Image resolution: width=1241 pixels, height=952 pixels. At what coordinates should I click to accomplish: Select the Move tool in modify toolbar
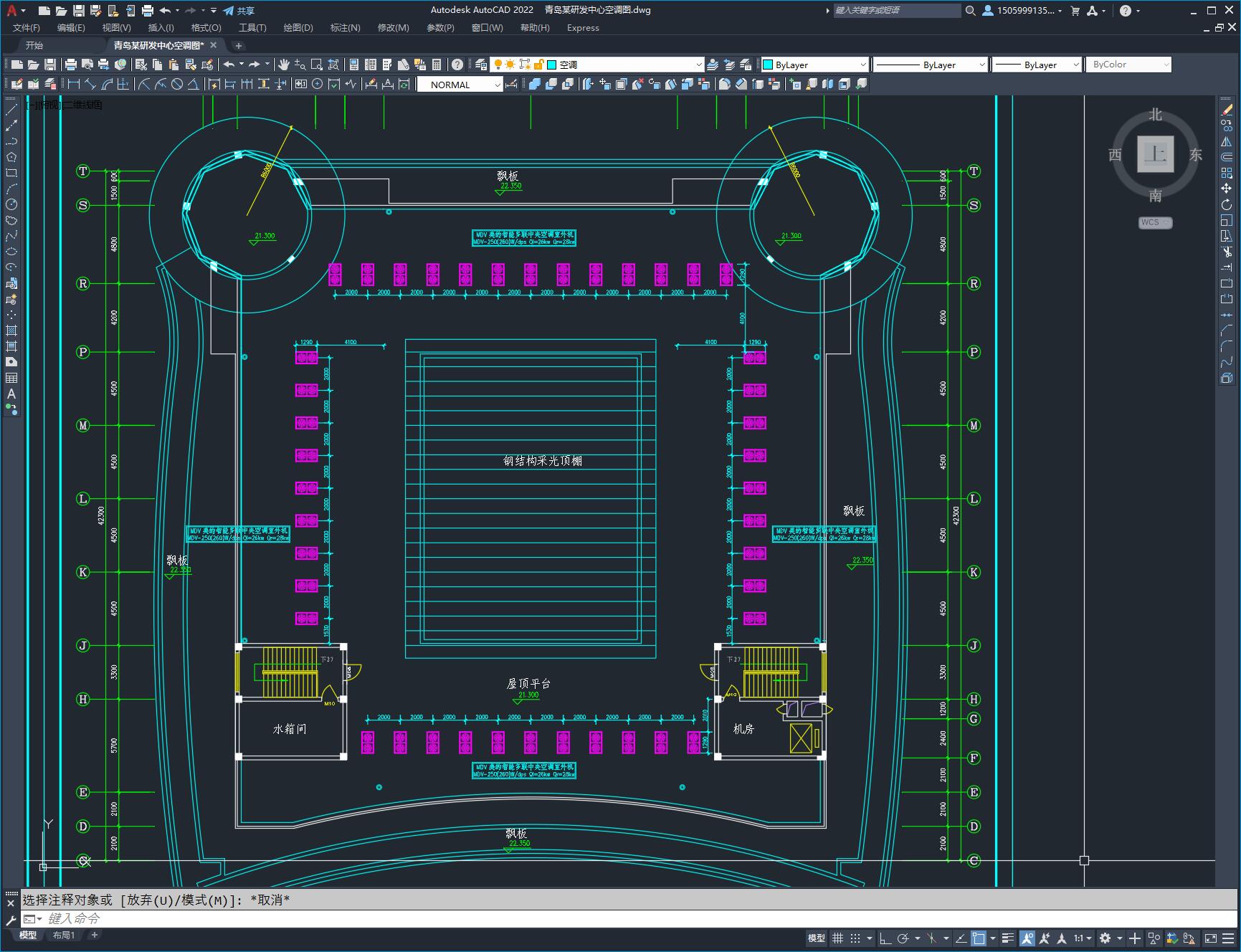[x=1227, y=189]
